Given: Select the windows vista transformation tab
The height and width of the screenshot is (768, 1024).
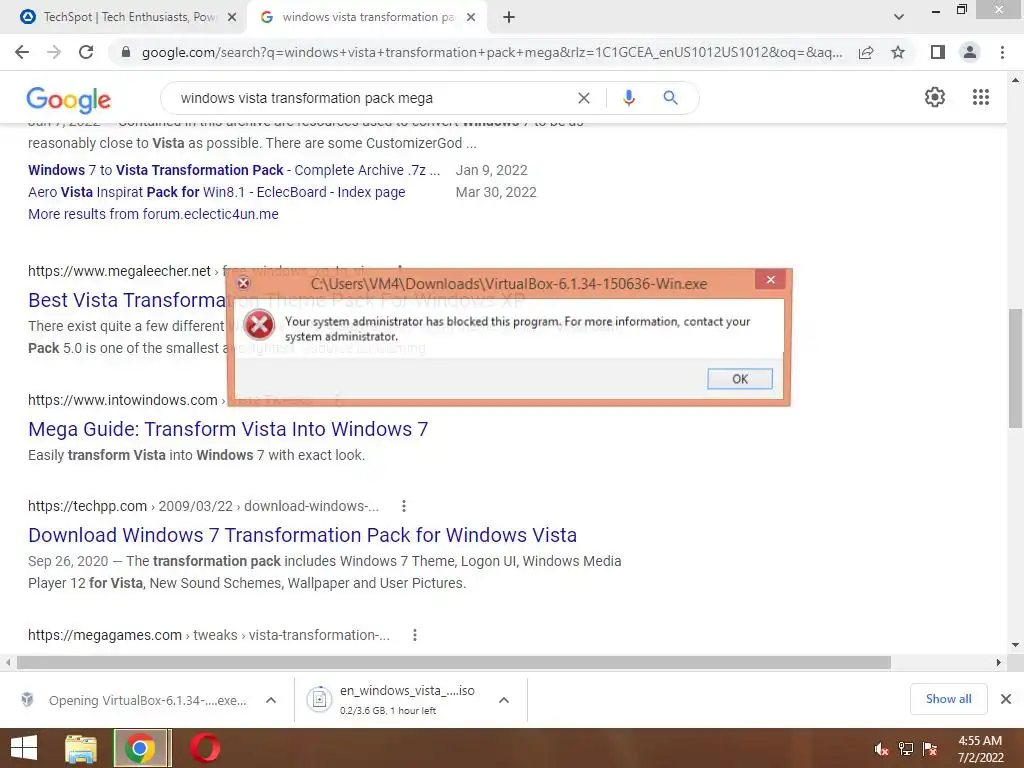Looking at the screenshot, I should click(368, 18).
